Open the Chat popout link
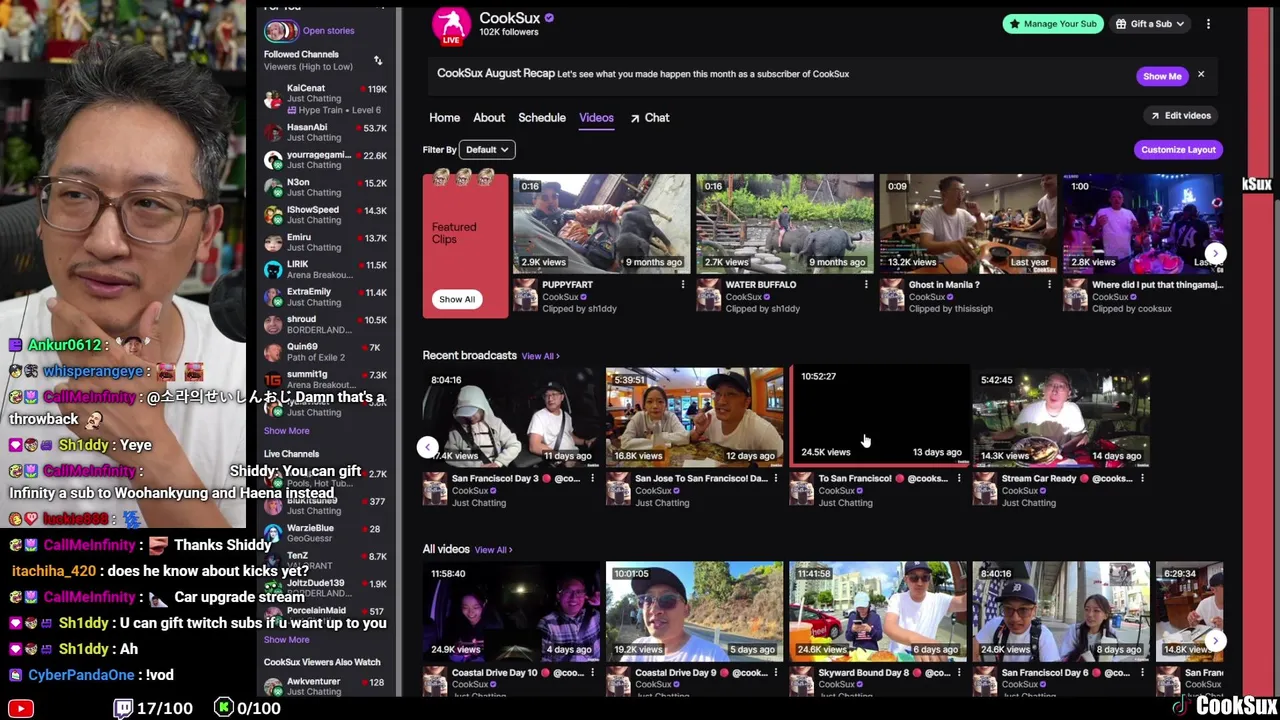 tap(650, 118)
